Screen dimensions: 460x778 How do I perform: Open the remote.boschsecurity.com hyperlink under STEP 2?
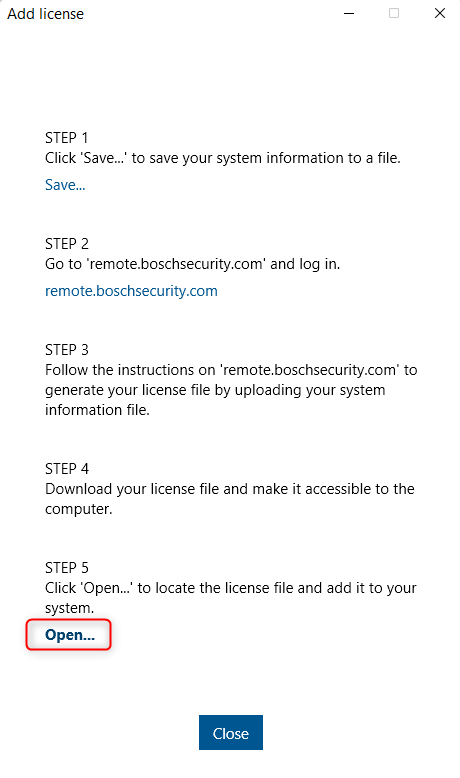tap(131, 291)
